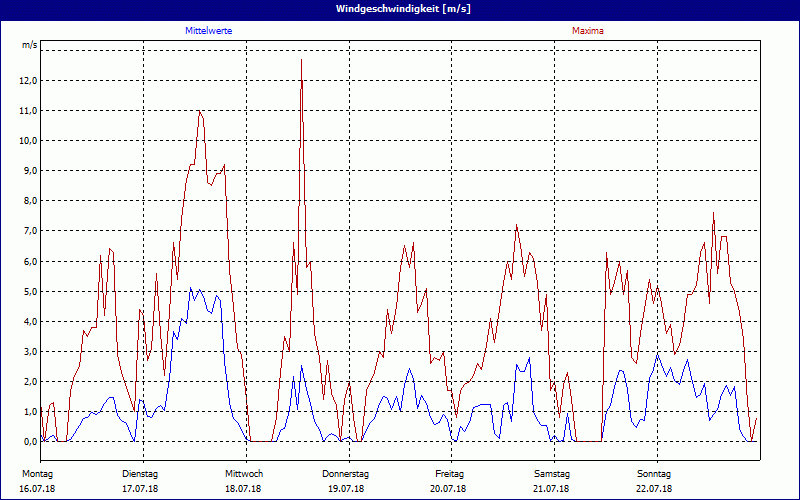Select the blue Mittelwerte legend label
800x500 pixels.
tap(209, 31)
